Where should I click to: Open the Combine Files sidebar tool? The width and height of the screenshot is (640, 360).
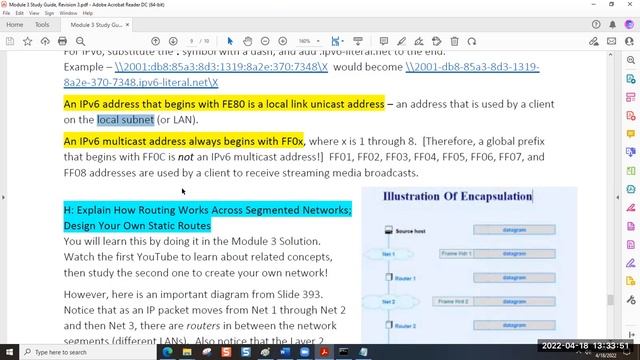(631, 152)
